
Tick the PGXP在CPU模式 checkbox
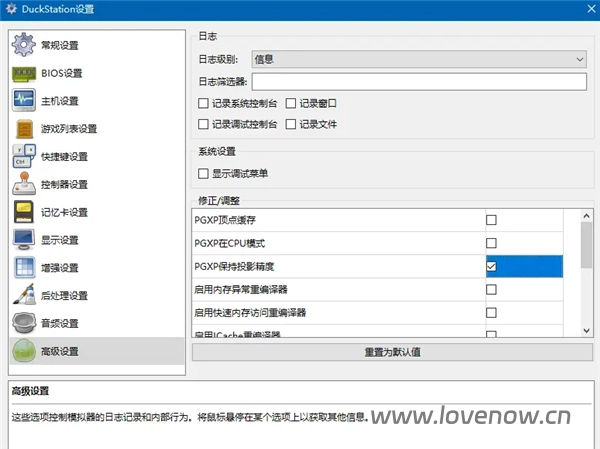491,243
